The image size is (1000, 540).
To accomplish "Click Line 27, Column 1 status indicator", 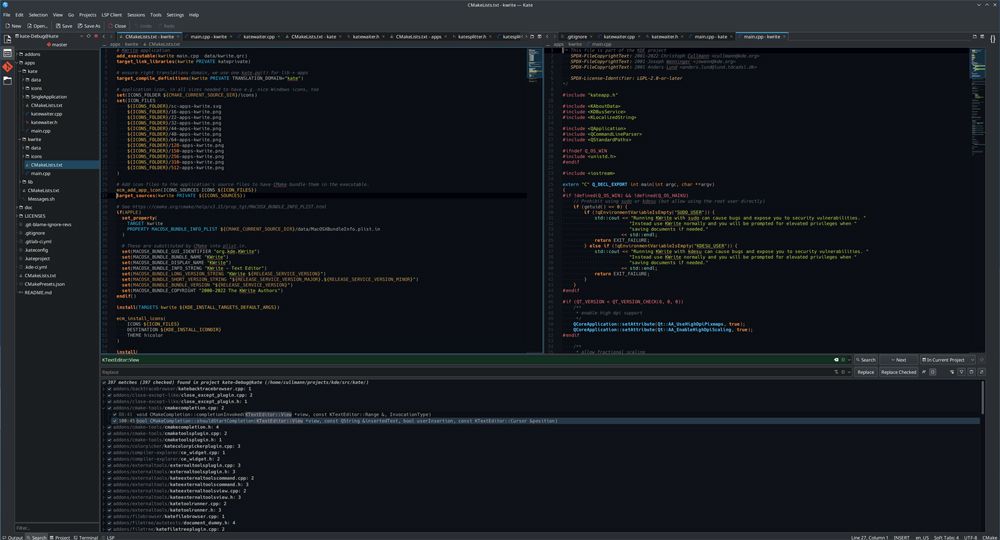I will click(x=869, y=537).
